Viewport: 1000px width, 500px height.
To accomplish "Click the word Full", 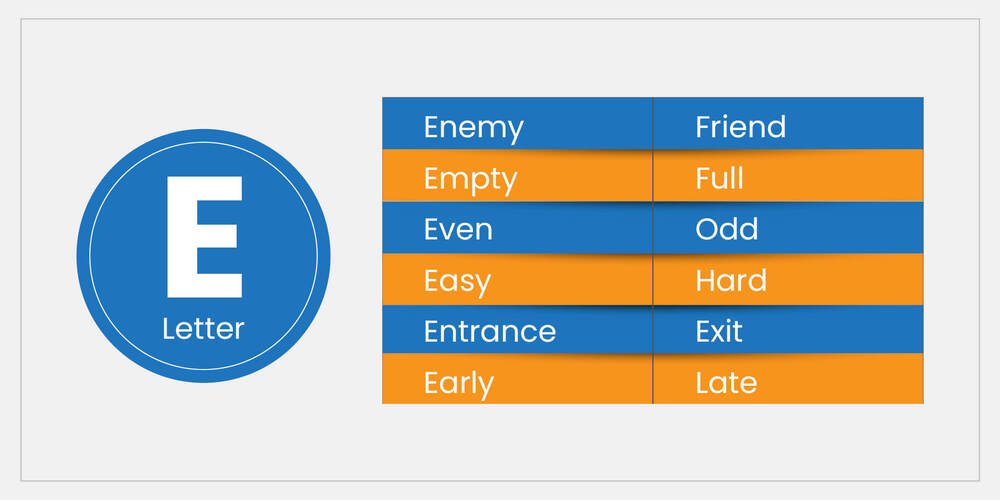I will (719, 179).
